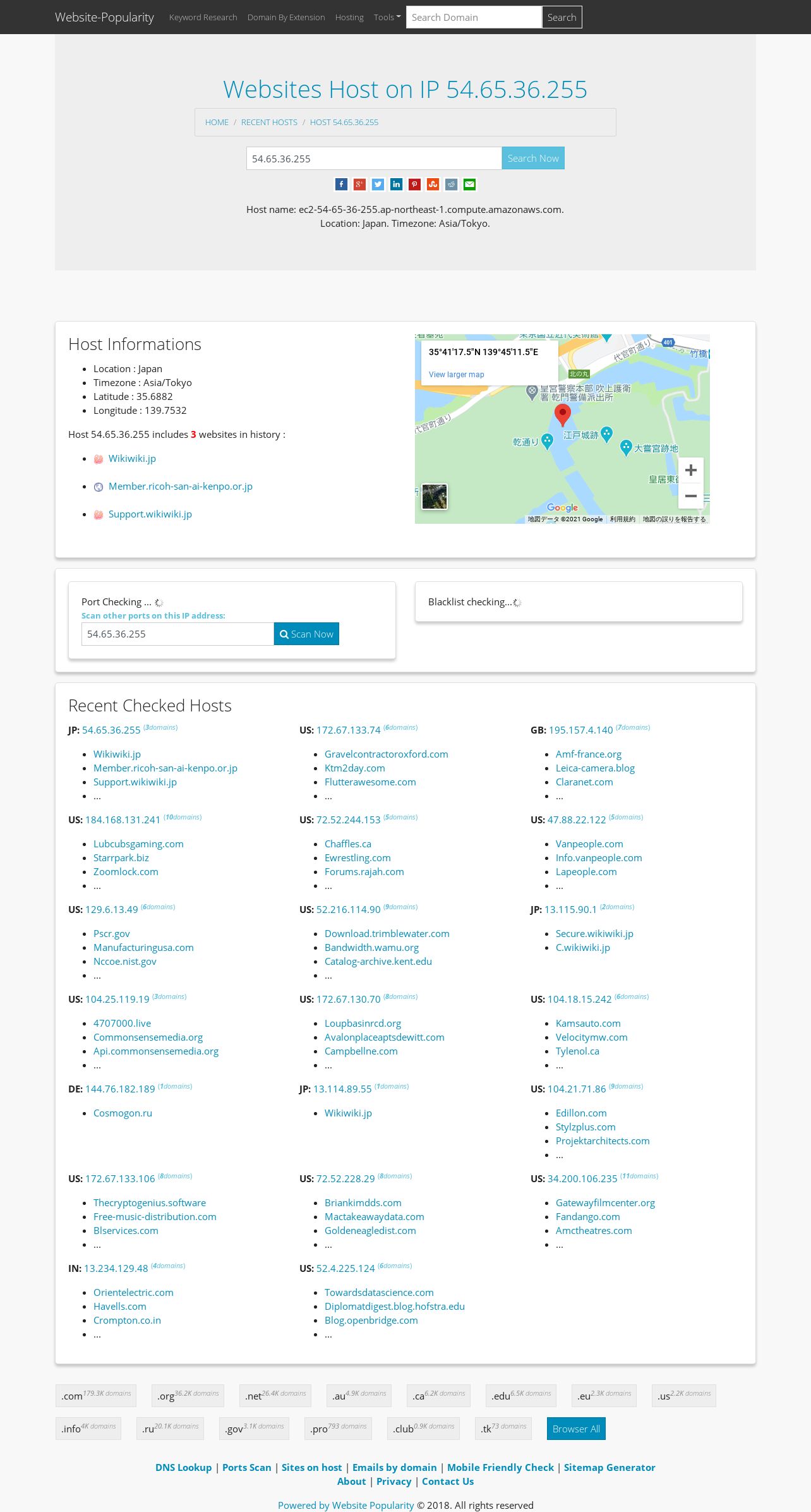811x1512 pixels.
Task: Share page on Pinterest icon
Action: (414, 184)
